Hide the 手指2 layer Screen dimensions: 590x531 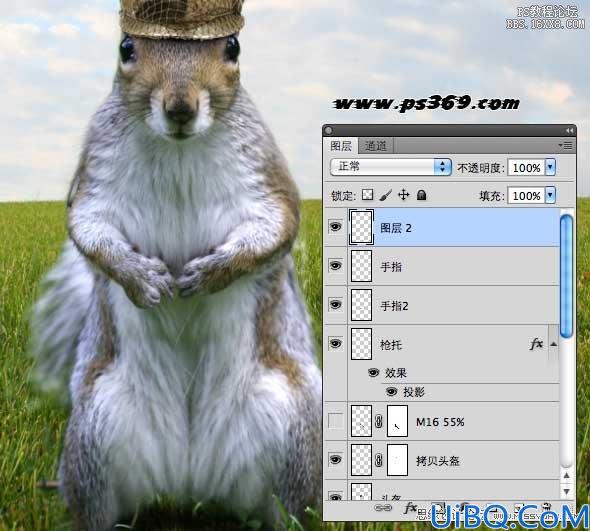coord(335,304)
